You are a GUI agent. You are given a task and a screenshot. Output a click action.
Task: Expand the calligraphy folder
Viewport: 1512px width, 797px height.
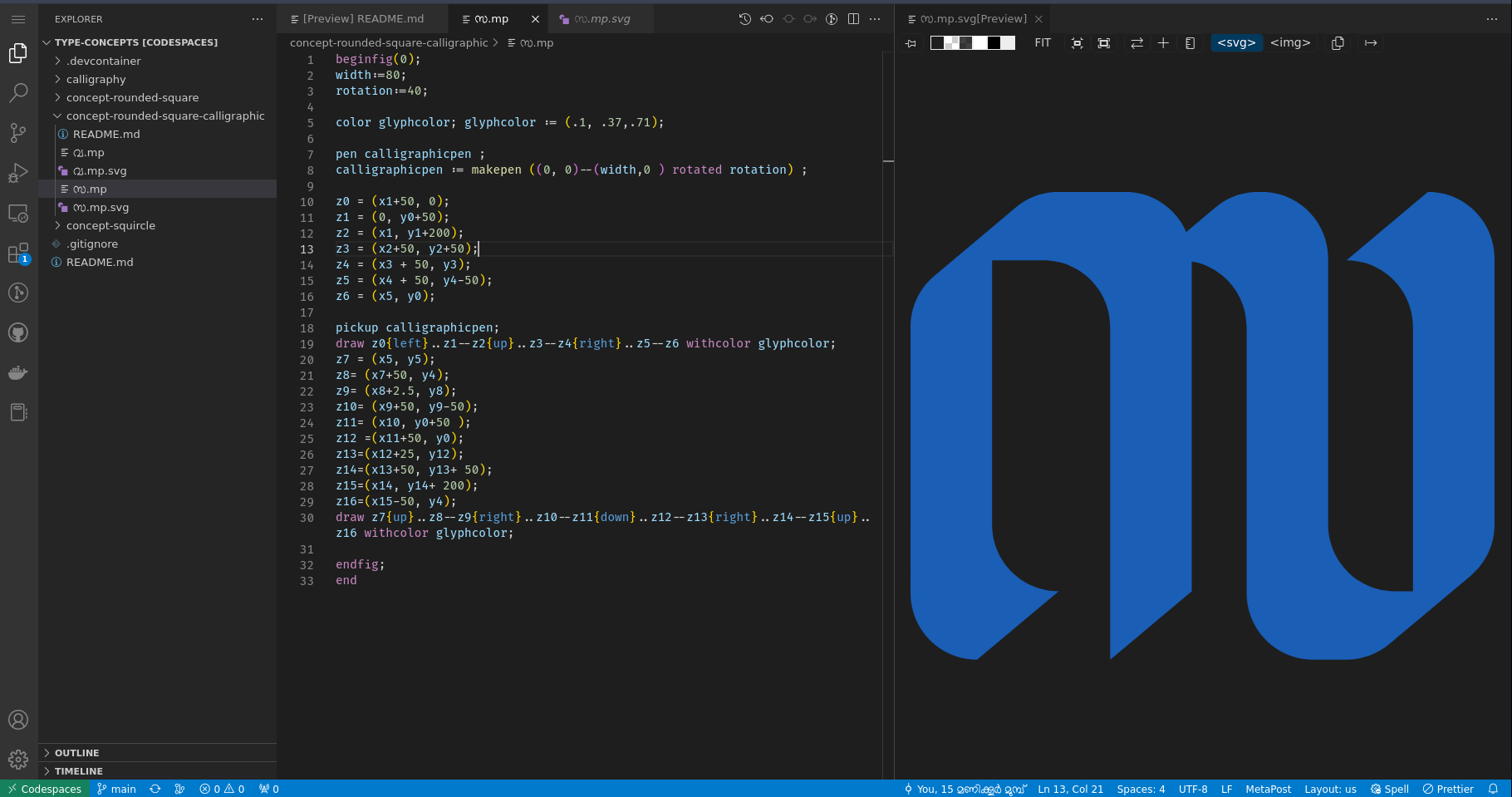(96, 79)
